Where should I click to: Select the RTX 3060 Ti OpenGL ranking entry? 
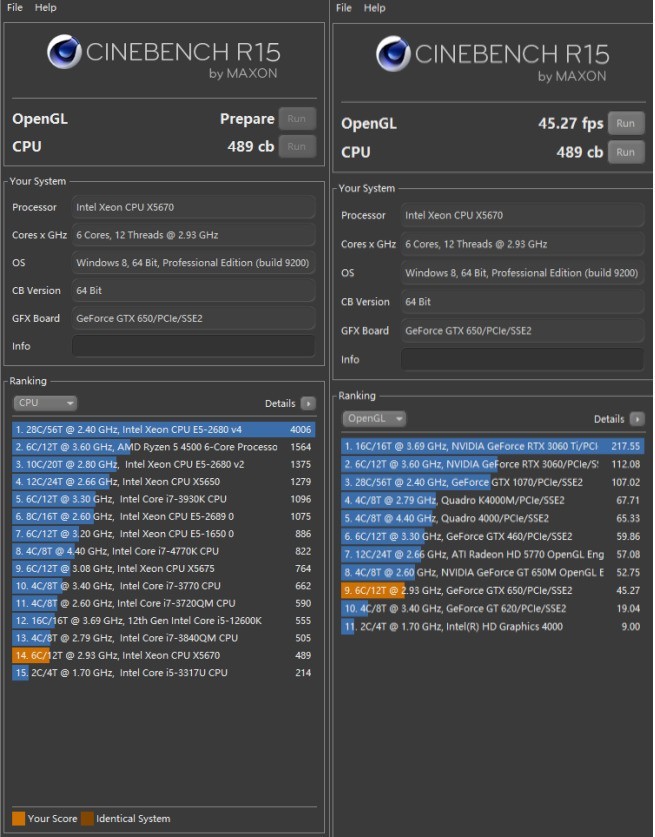click(x=492, y=446)
